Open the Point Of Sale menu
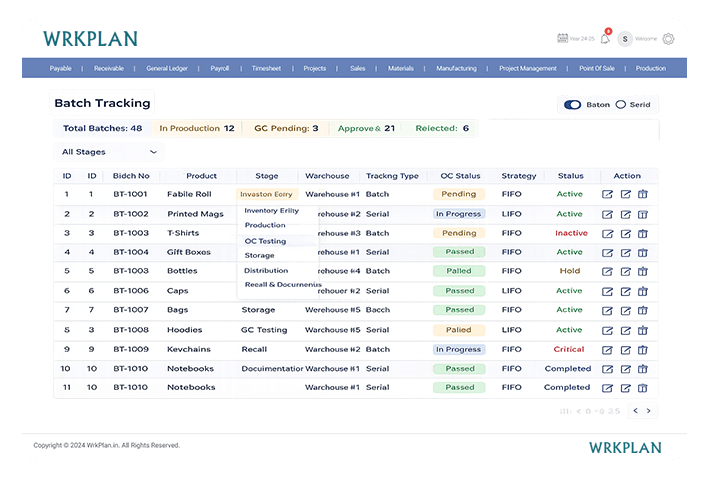 596,68
